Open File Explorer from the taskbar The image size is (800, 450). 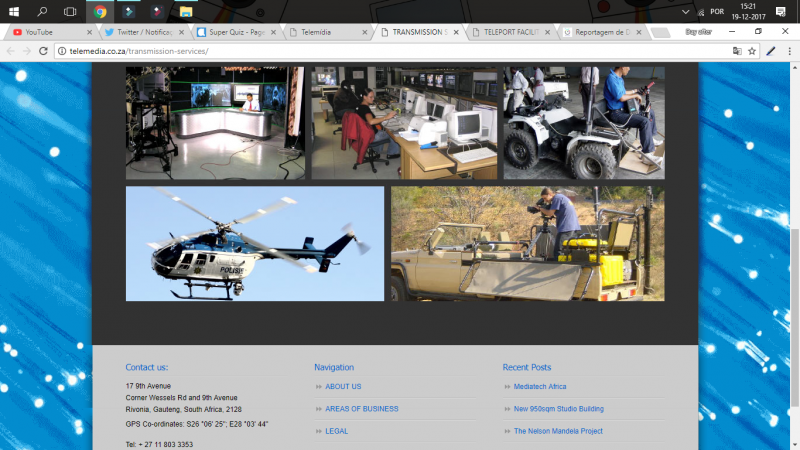tap(186, 11)
